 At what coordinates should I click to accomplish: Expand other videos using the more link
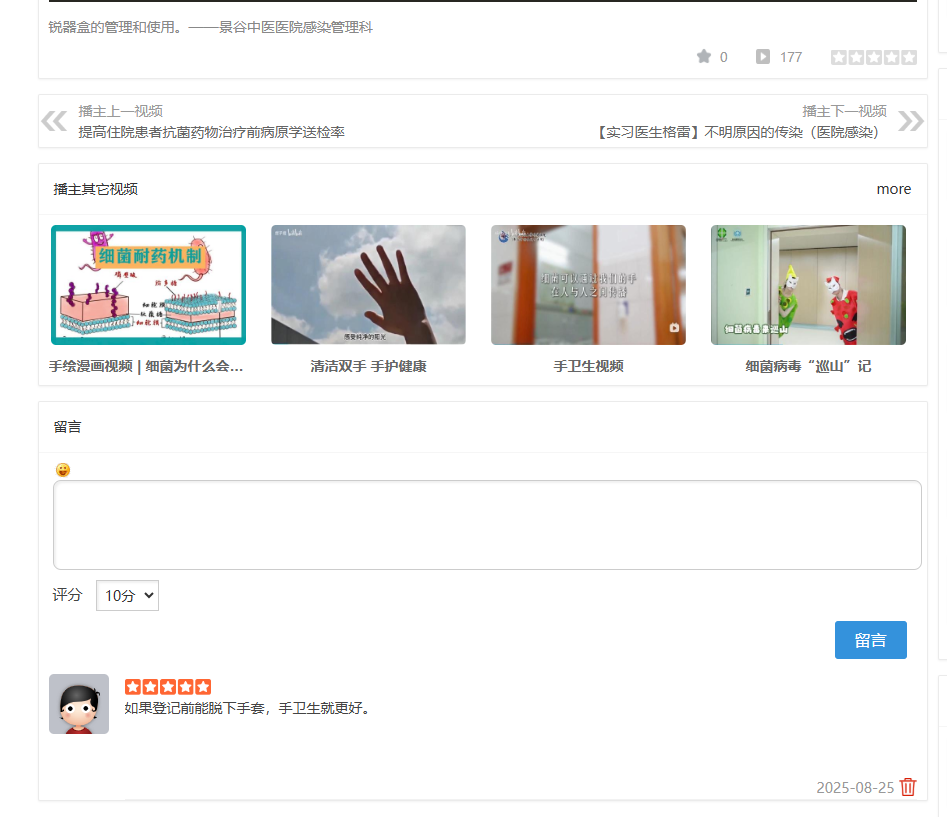pyautogui.click(x=893, y=189)
